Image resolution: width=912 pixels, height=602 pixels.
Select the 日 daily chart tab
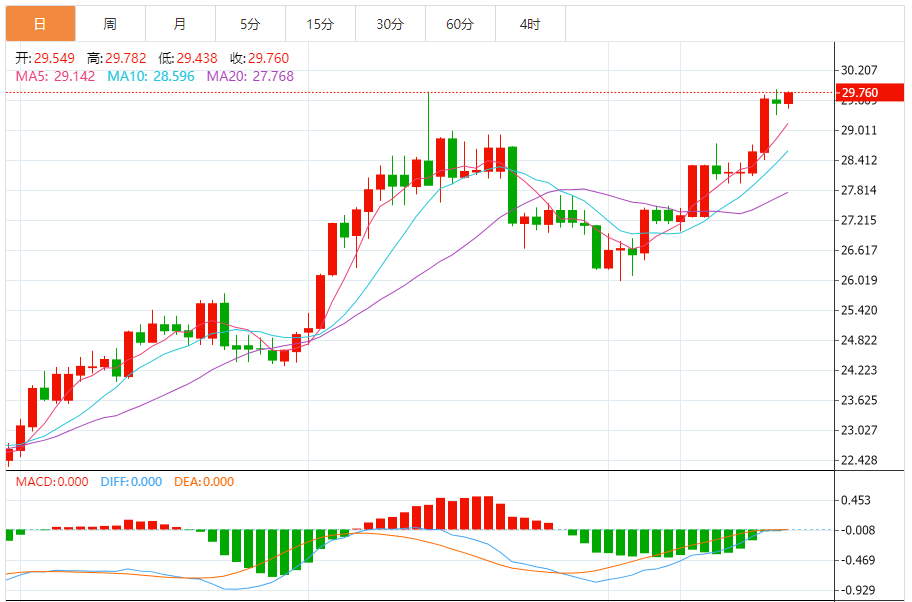coord(41,24)
